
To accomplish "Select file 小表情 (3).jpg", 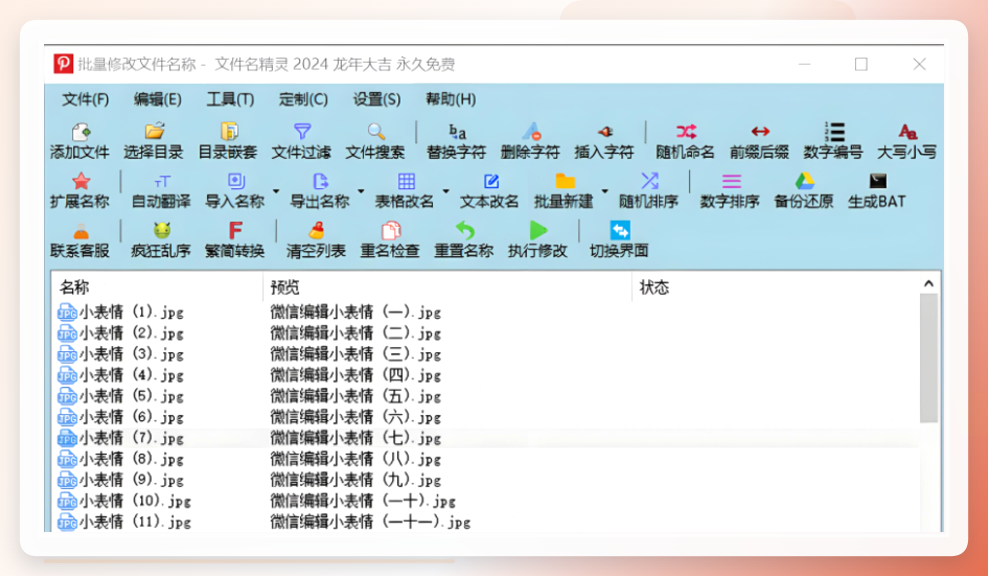I will pyautogui.click(x=120, y=354).
